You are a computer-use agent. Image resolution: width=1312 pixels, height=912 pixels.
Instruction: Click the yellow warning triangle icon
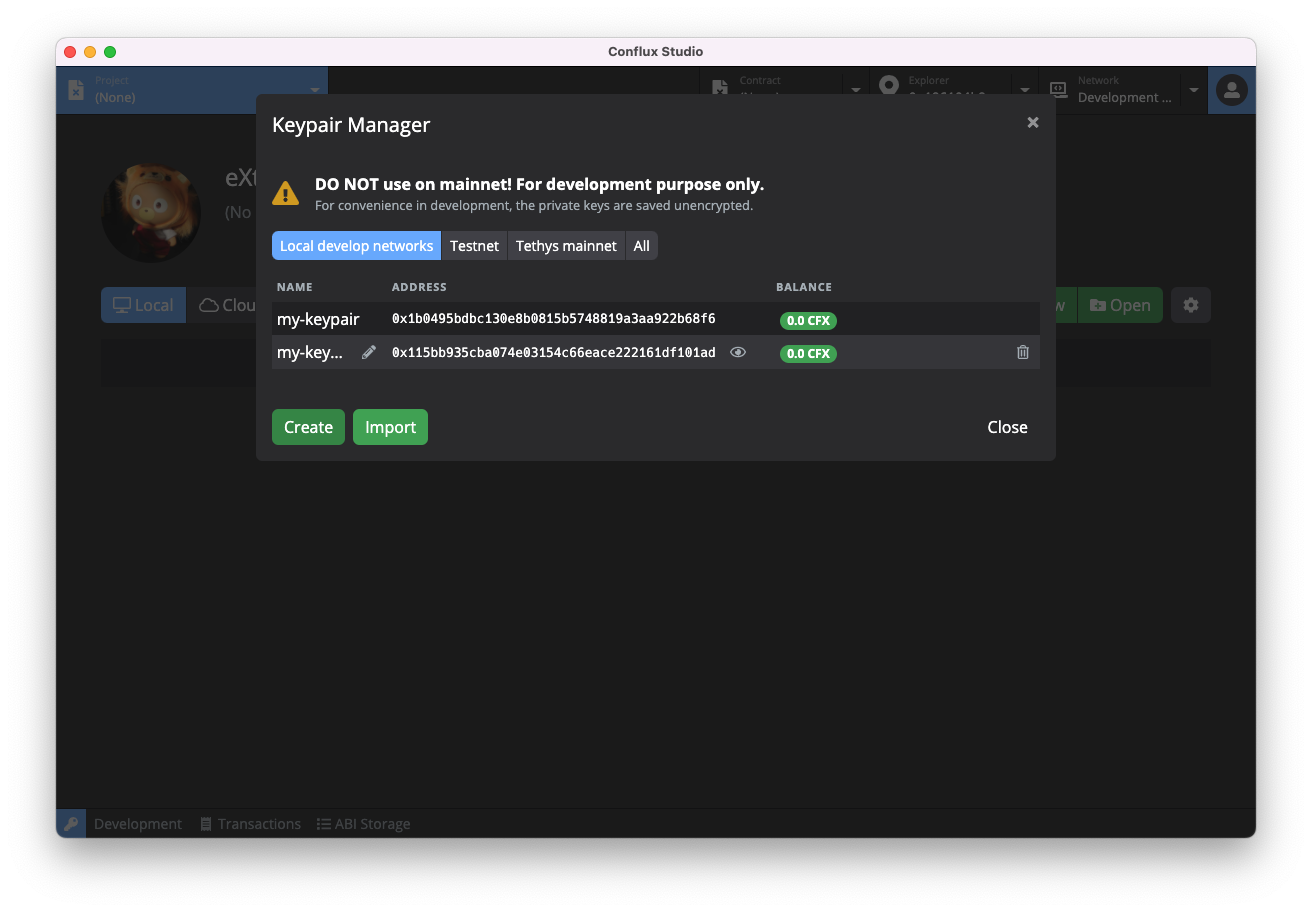[x=285, y=193]
